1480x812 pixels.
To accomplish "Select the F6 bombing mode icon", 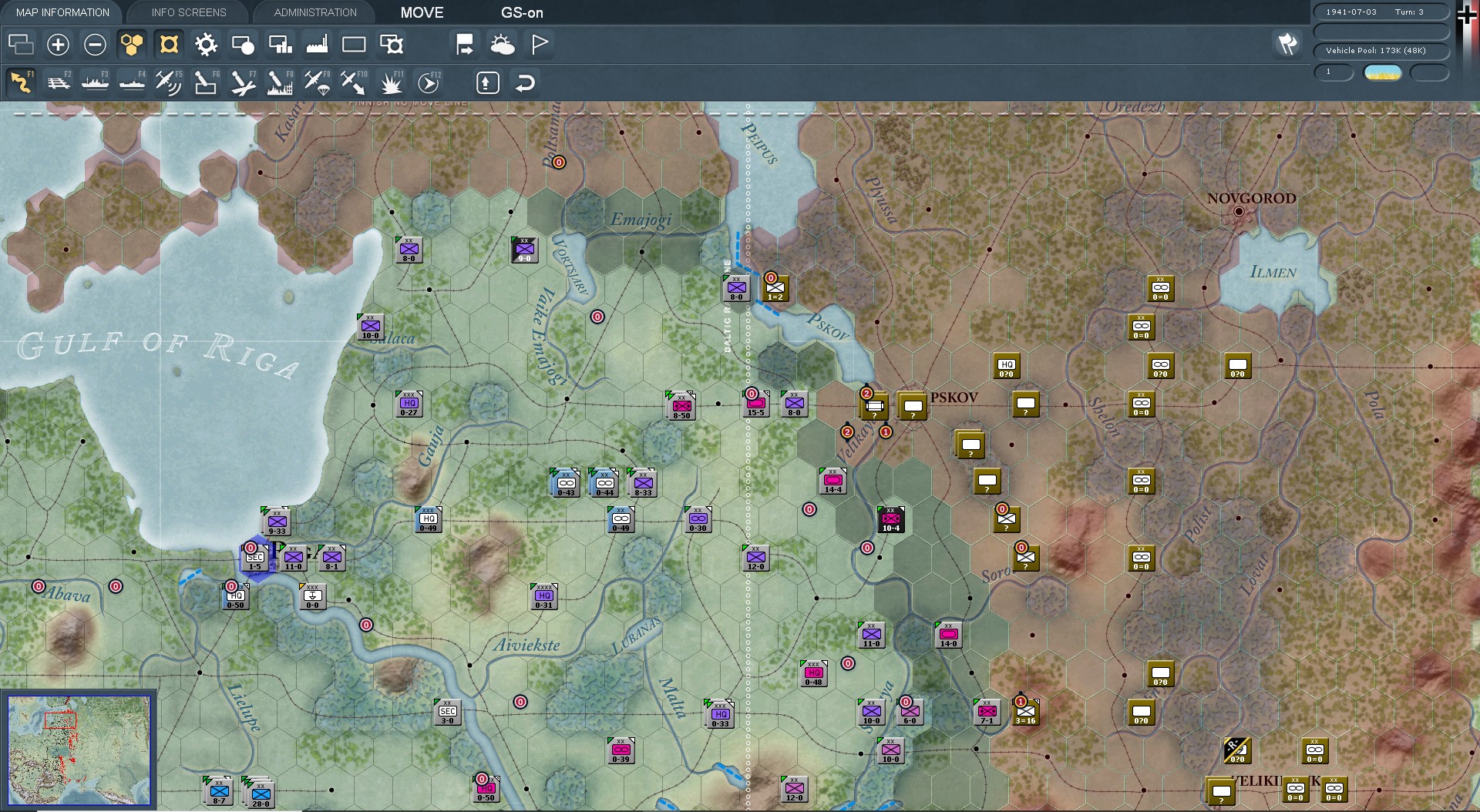I will coord(206,82).
